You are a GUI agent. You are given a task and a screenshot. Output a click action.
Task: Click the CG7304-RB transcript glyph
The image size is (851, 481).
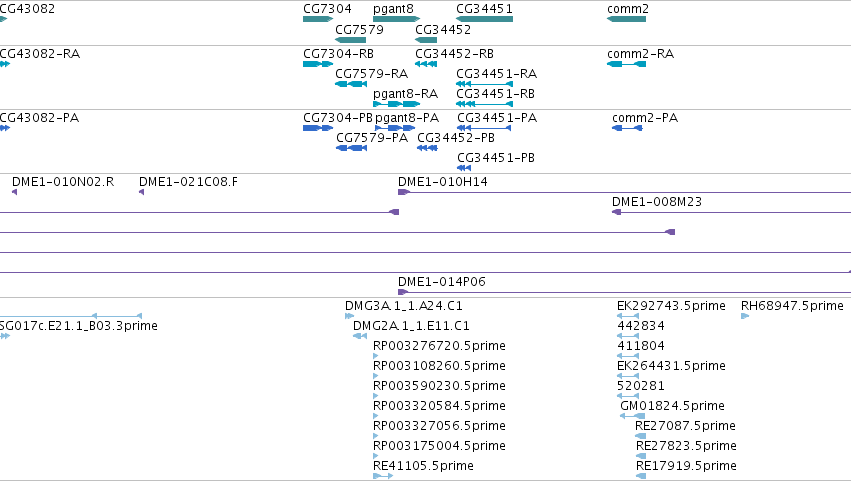[x=317, y=64]
